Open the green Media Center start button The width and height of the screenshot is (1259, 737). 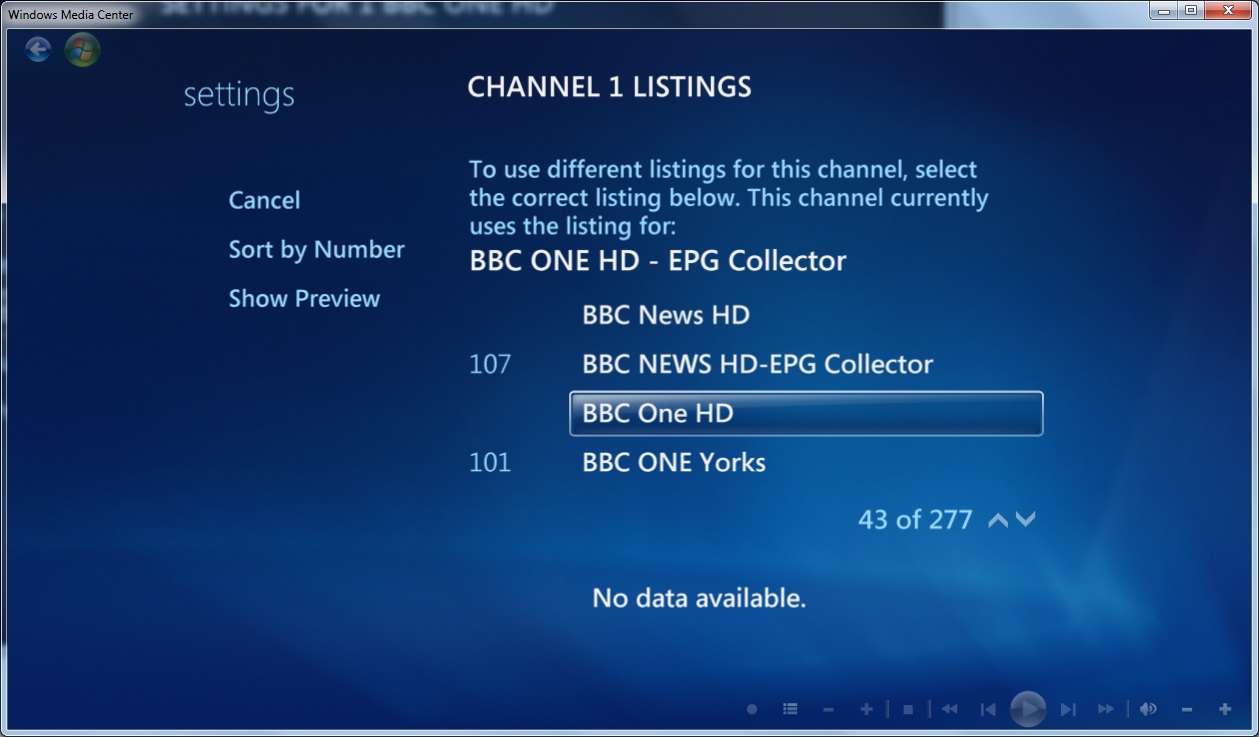82,49
